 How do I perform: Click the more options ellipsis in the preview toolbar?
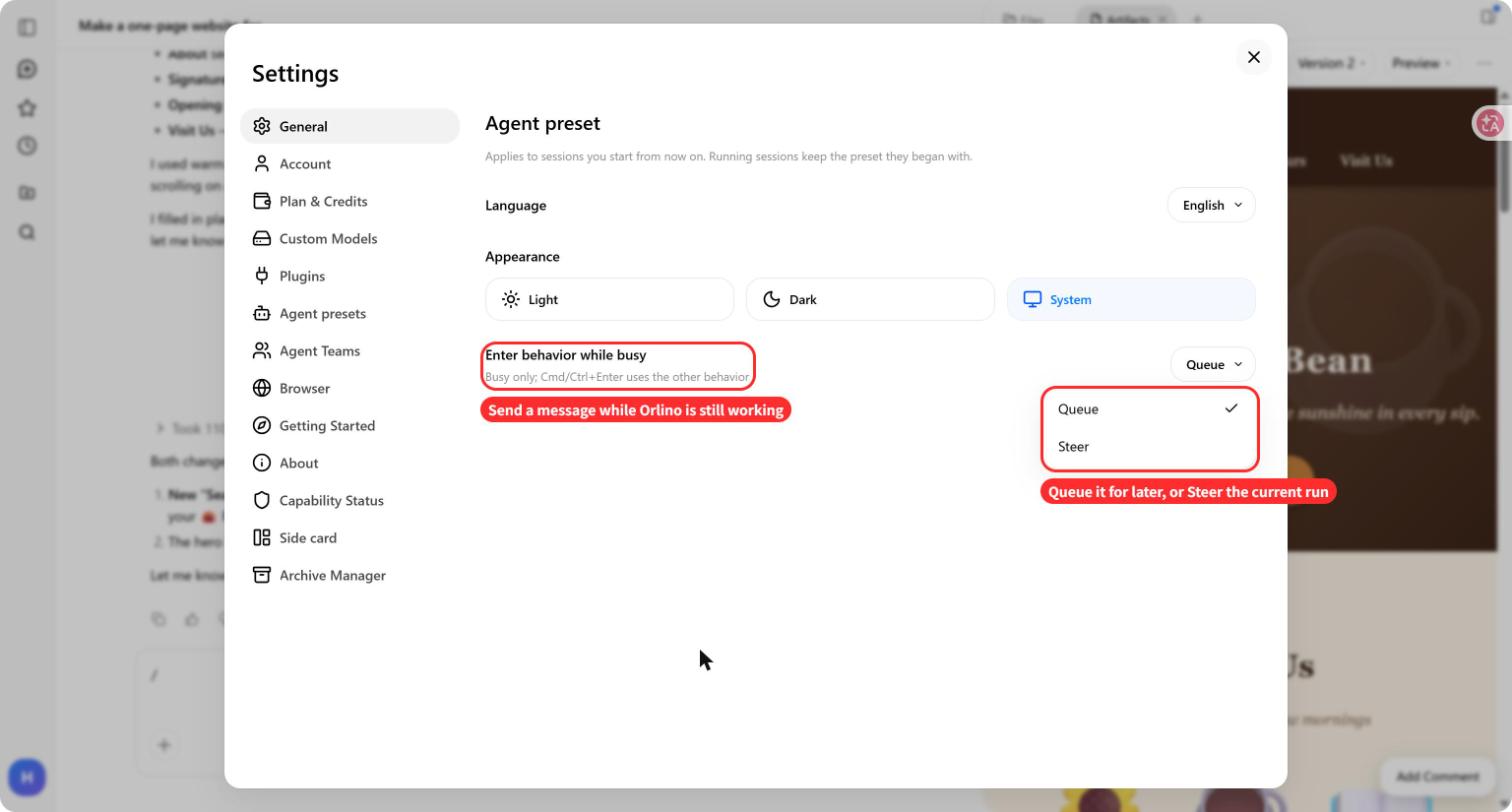coord(1484,63)
